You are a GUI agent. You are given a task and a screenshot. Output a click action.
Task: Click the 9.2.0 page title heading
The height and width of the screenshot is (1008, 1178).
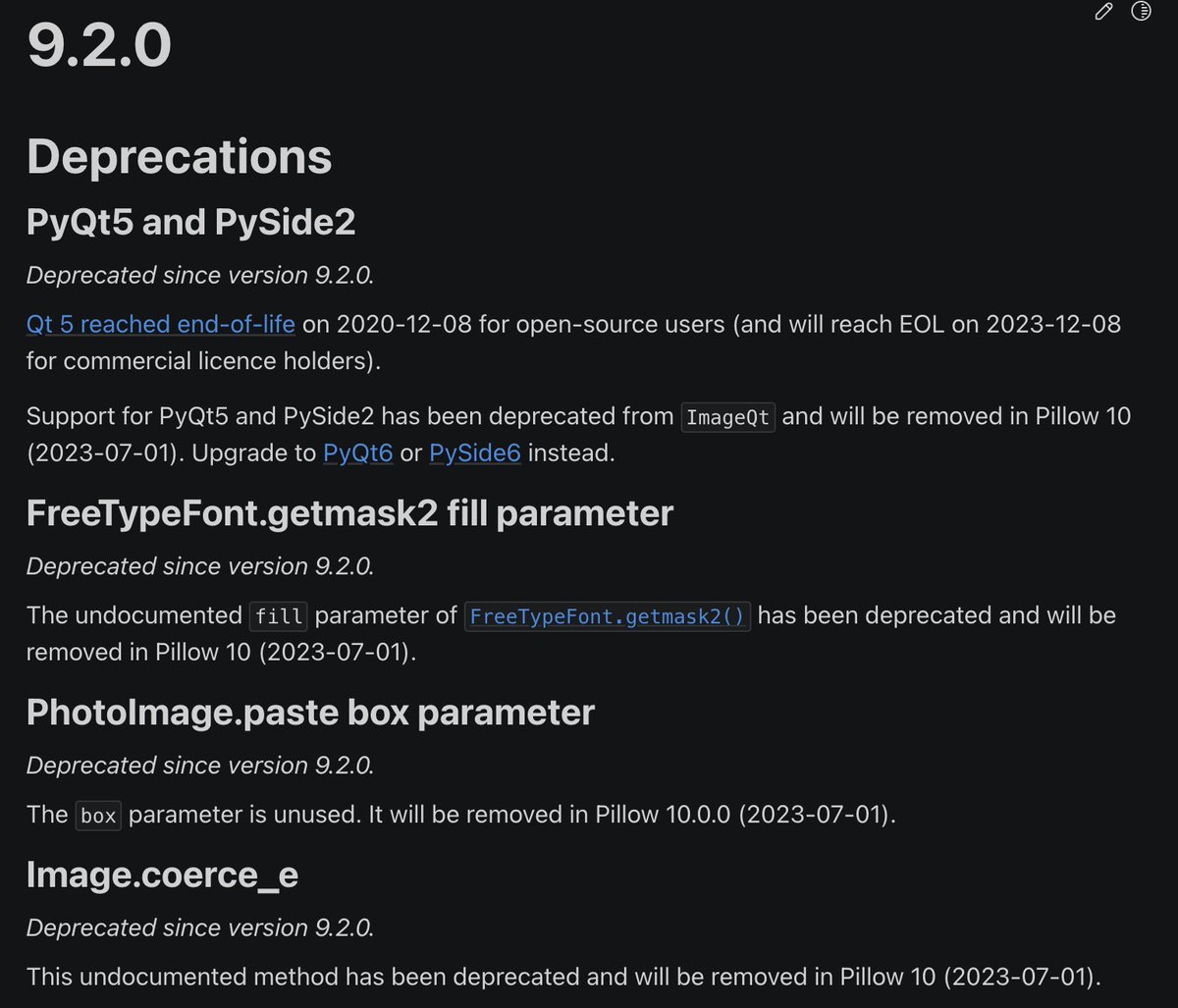pos(99,45)
